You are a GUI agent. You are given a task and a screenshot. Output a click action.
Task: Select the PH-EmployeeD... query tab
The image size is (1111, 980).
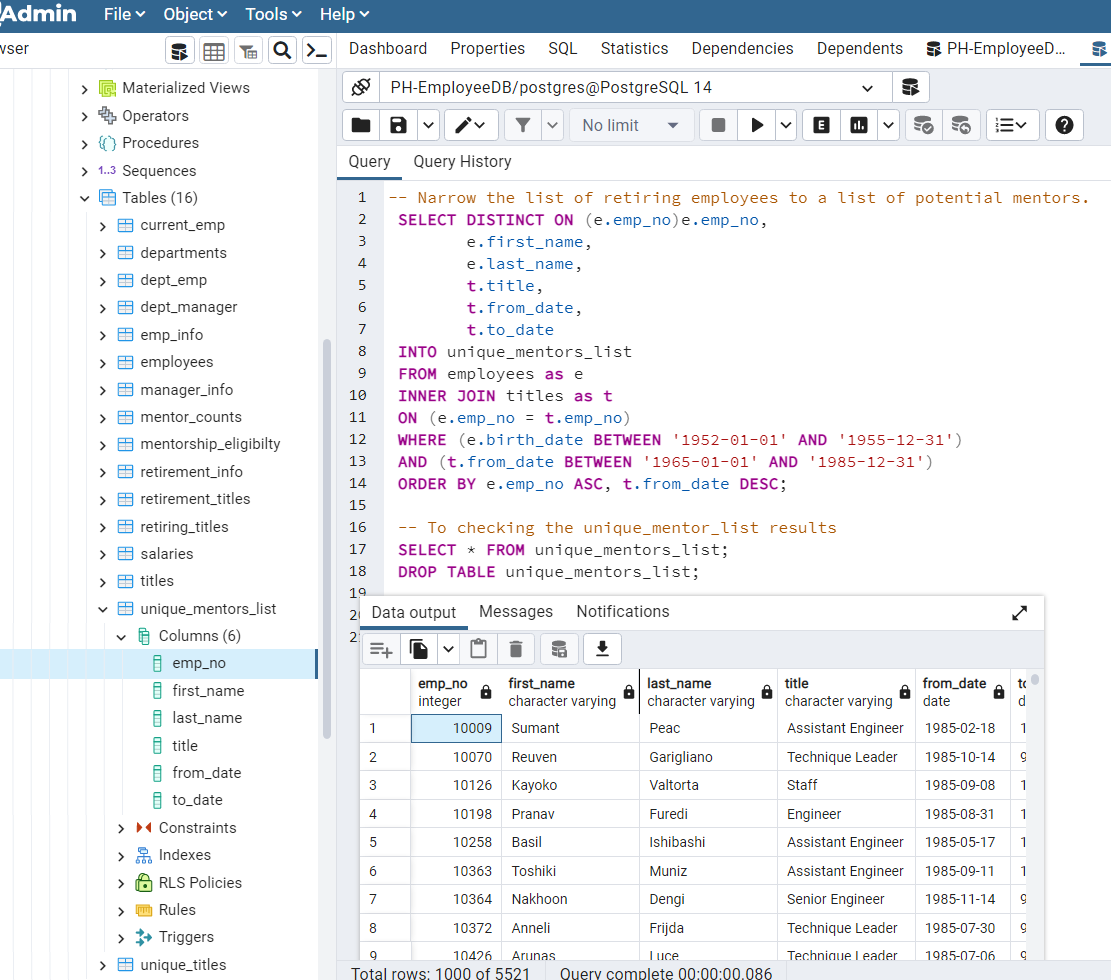996,48
